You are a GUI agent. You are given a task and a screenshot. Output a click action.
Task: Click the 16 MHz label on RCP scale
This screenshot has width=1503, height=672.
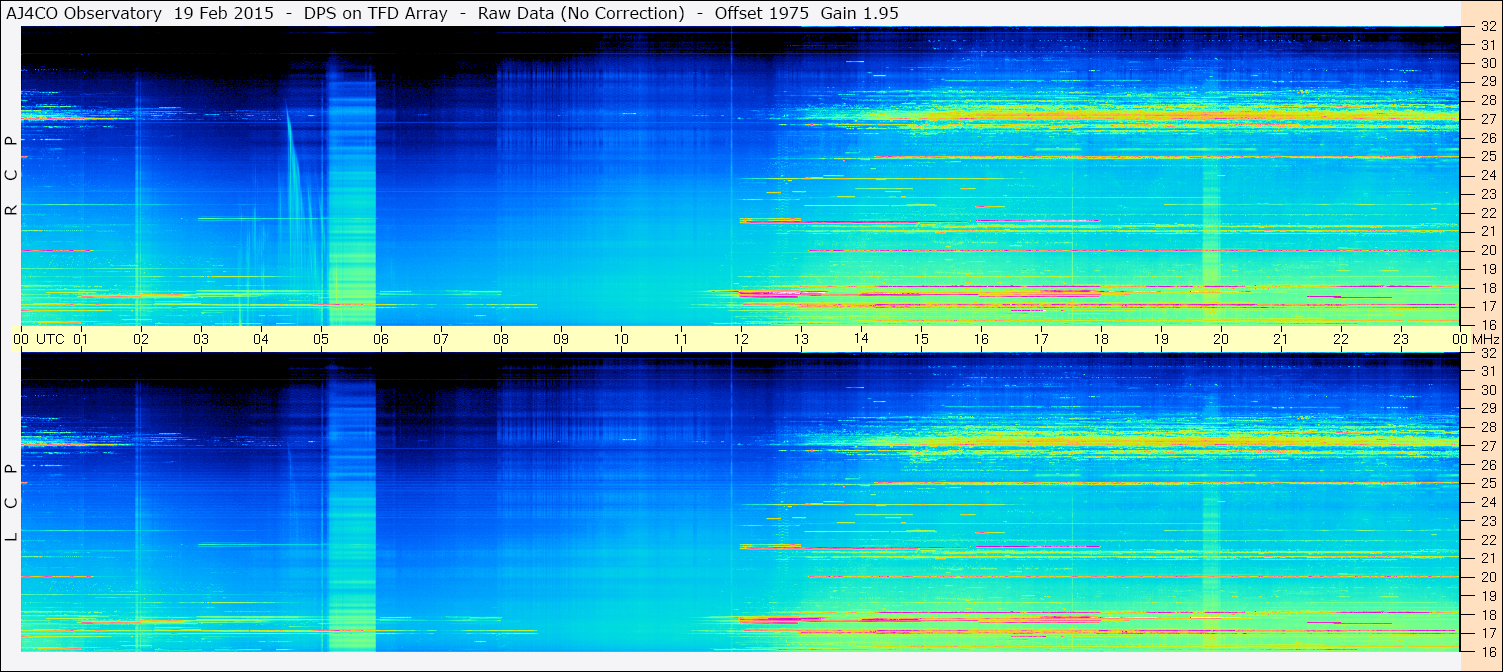pyautogui.click(x=1488, y=325)
